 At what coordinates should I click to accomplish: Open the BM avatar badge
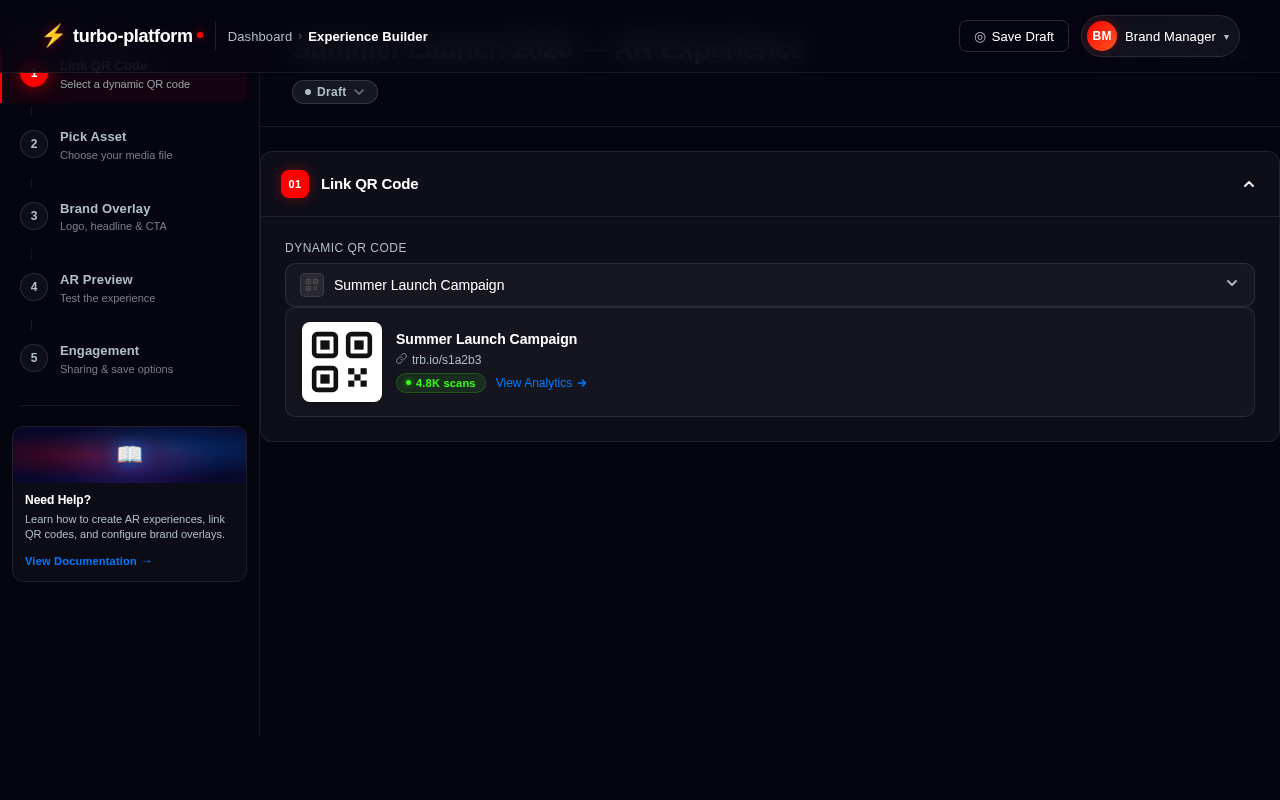pyautogui.click(x=1101, y=35)
